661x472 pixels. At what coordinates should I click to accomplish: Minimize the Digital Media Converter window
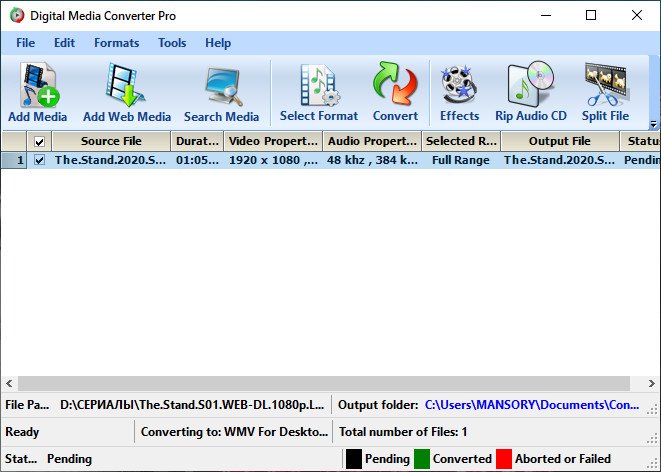click(546, 16)
